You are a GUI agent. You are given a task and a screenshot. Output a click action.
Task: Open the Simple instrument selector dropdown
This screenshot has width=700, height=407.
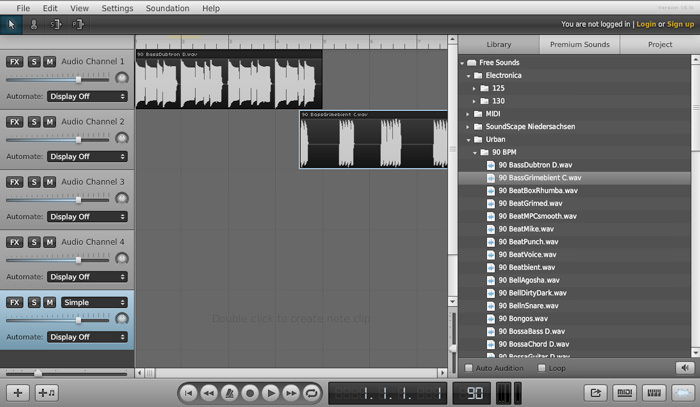click(x=94, y=303)
